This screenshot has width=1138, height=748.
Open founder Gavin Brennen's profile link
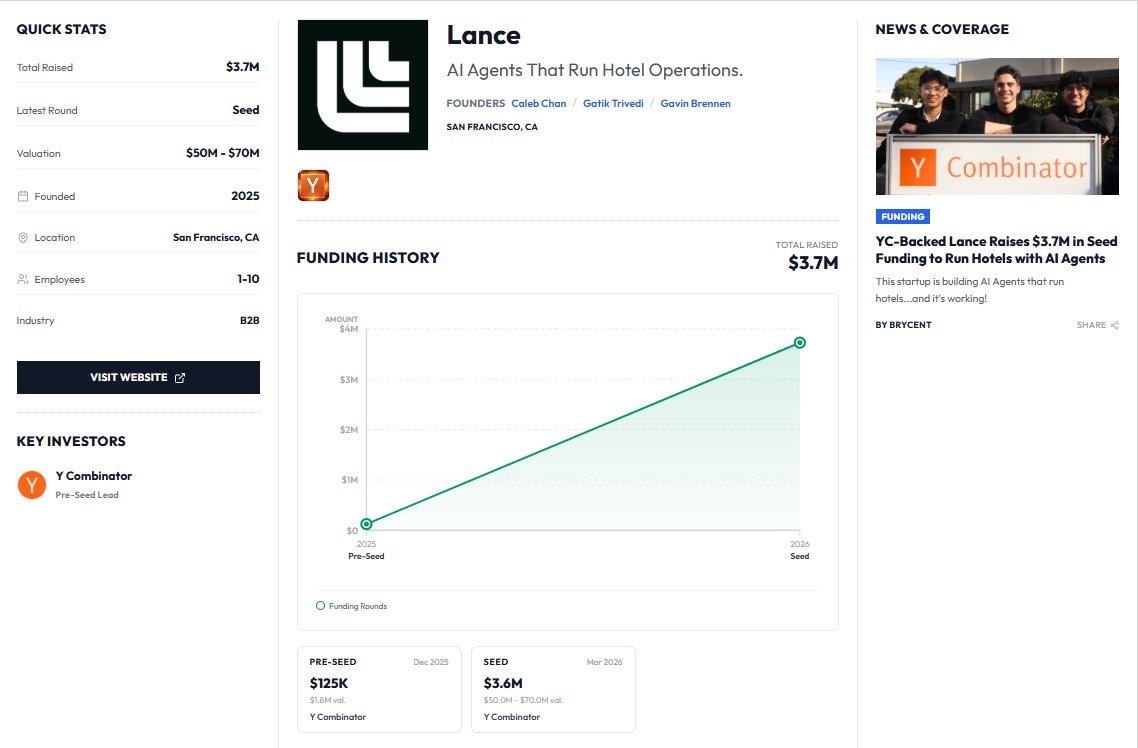(x=695, y=103)
